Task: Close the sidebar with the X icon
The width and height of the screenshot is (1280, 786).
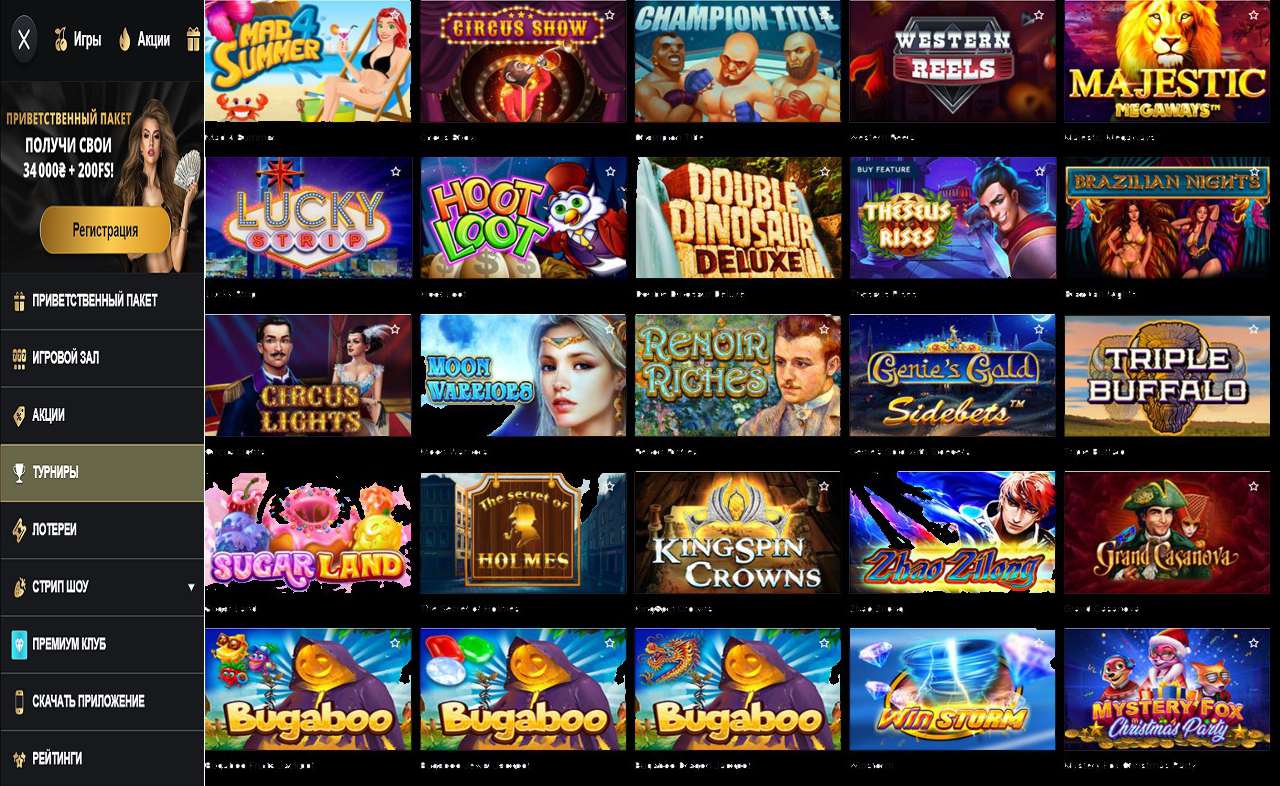Action: (x=25, y=40)
